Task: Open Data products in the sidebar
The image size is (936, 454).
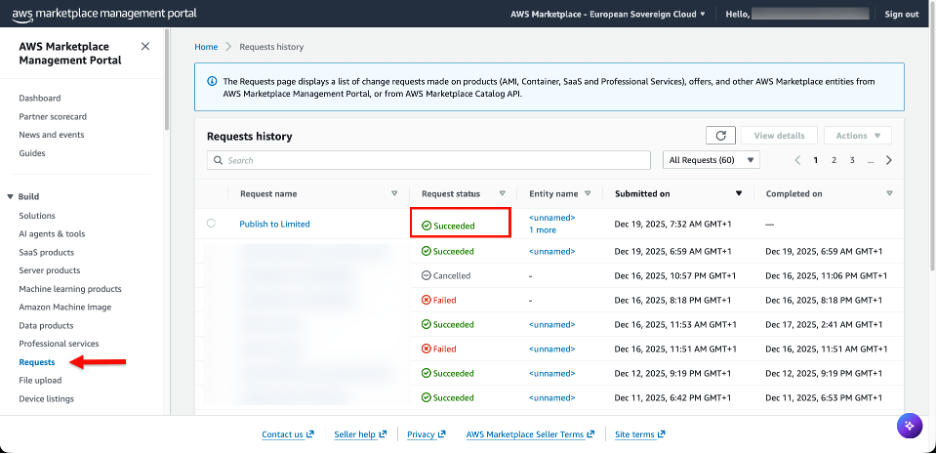Action: point(47,326)
